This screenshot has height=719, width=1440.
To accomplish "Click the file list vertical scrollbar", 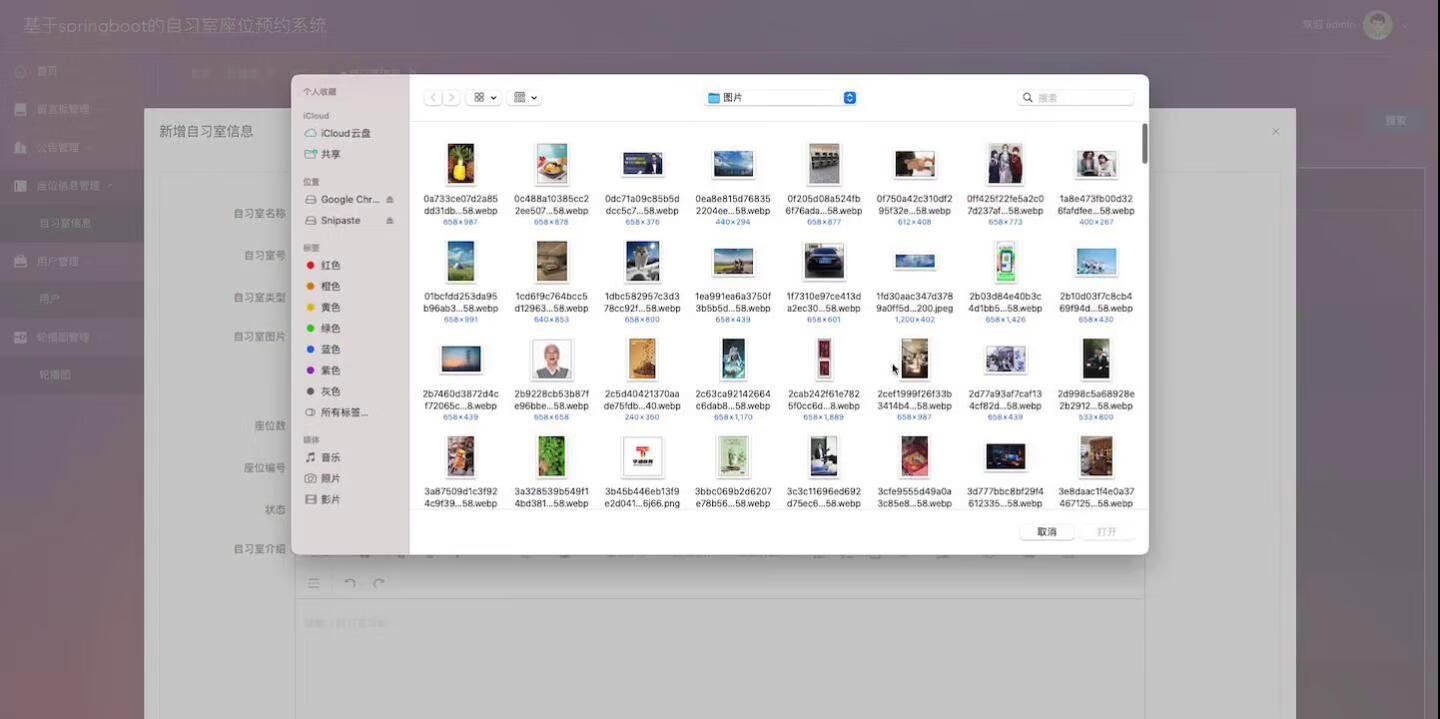I will (x=1144, y=144).
